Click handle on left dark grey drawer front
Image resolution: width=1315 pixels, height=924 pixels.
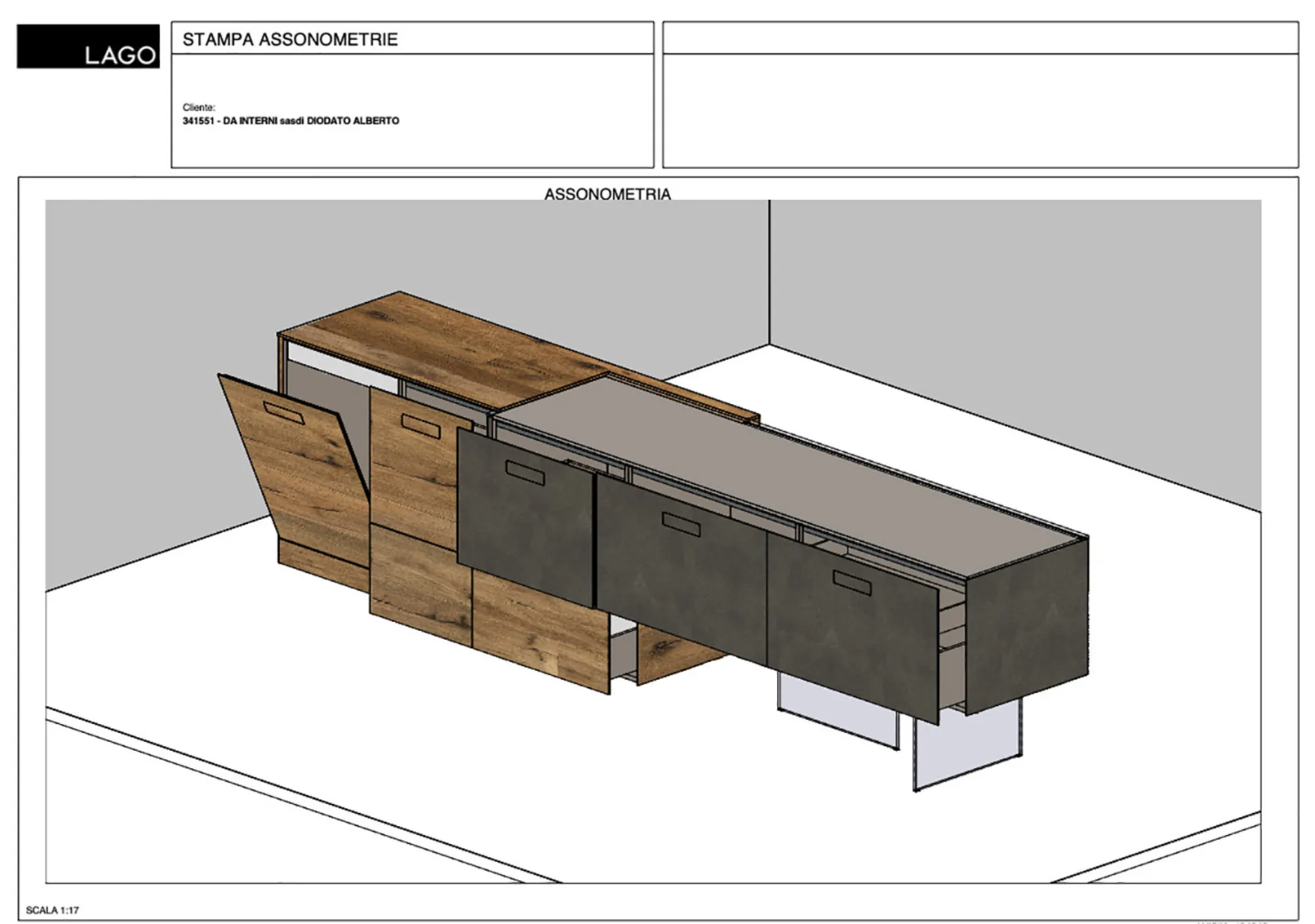[525, 473]
